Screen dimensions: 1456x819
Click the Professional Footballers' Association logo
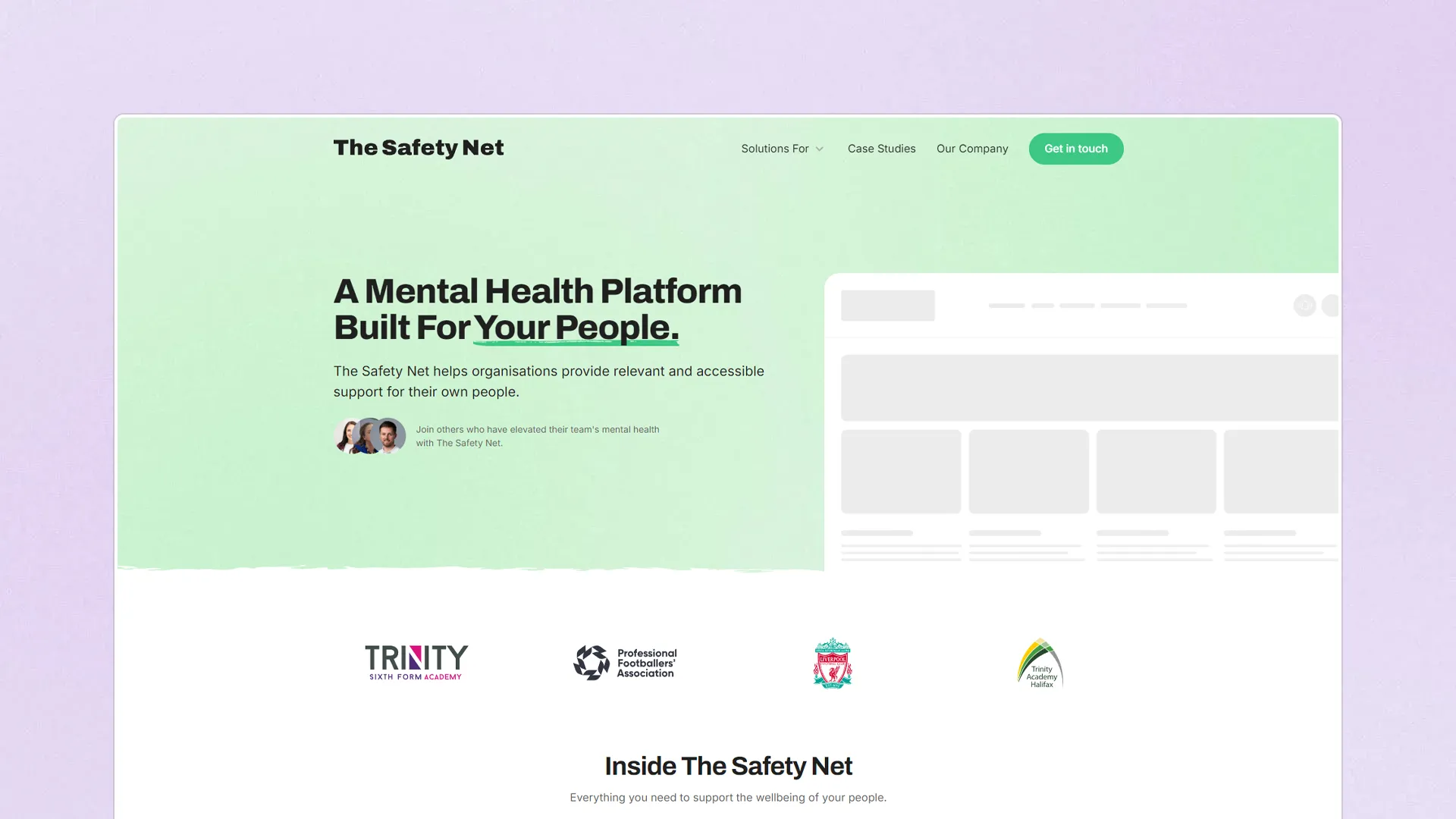point(624,661)
